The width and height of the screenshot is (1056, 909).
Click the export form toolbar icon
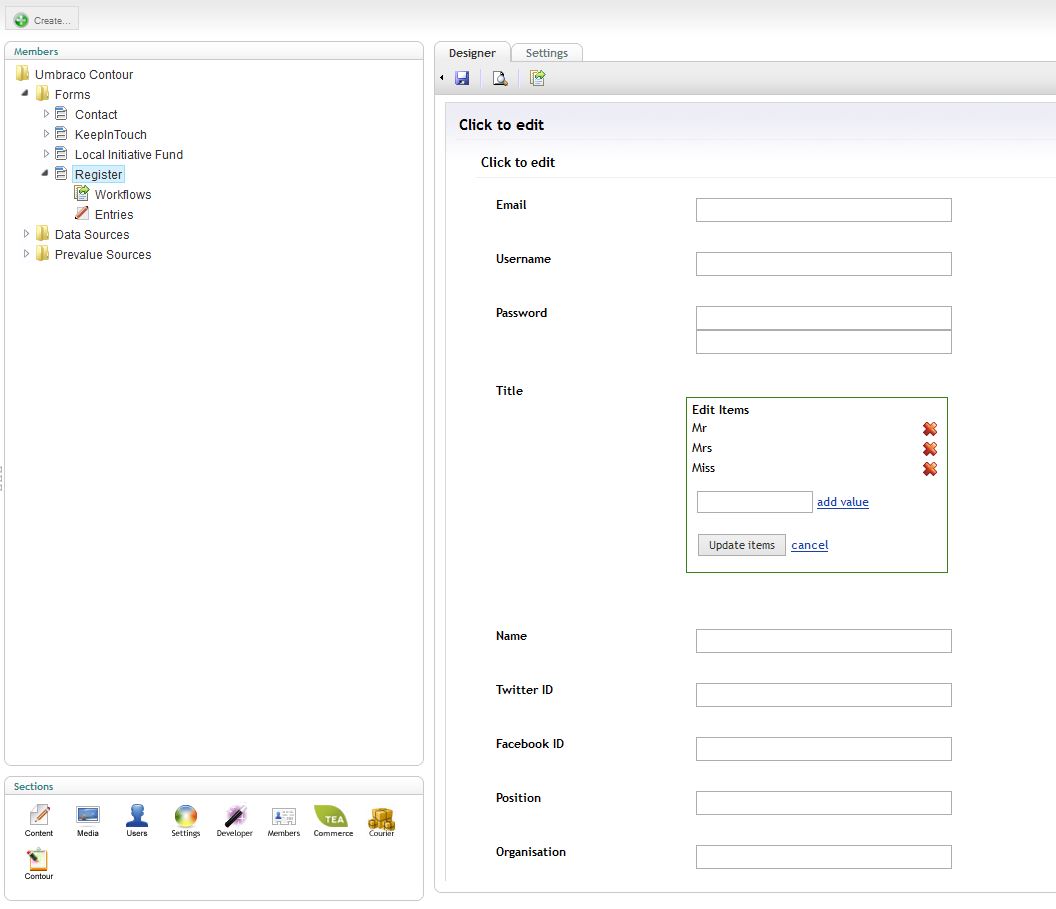point(537,78)
